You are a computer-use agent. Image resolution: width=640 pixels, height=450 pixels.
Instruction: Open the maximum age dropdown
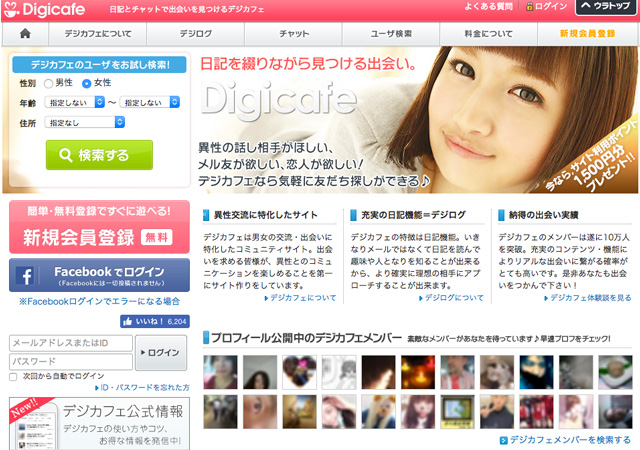(150, 102)
